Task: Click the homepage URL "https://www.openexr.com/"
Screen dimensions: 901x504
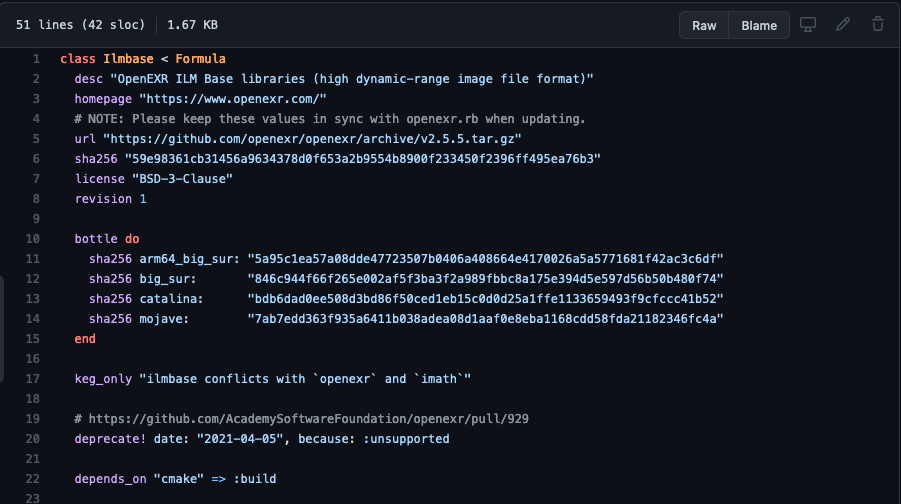Action: pyautogui.click(x=233, y=99)
